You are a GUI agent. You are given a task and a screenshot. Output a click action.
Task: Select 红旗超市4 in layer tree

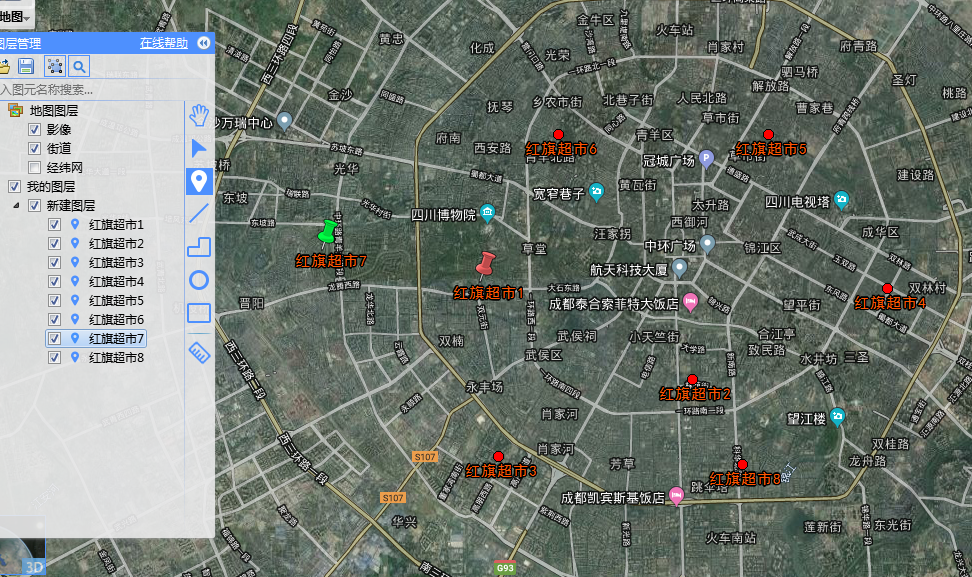[x=116, y=281]
